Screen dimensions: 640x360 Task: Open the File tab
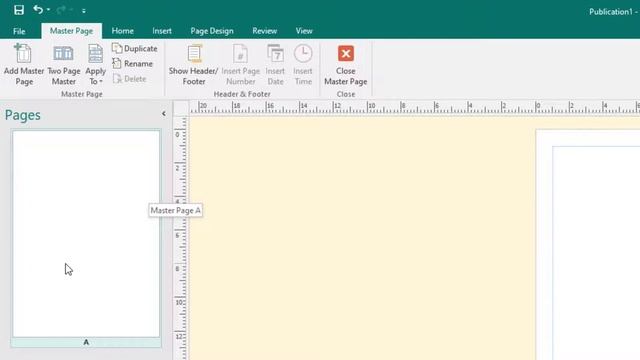point(19,31)
